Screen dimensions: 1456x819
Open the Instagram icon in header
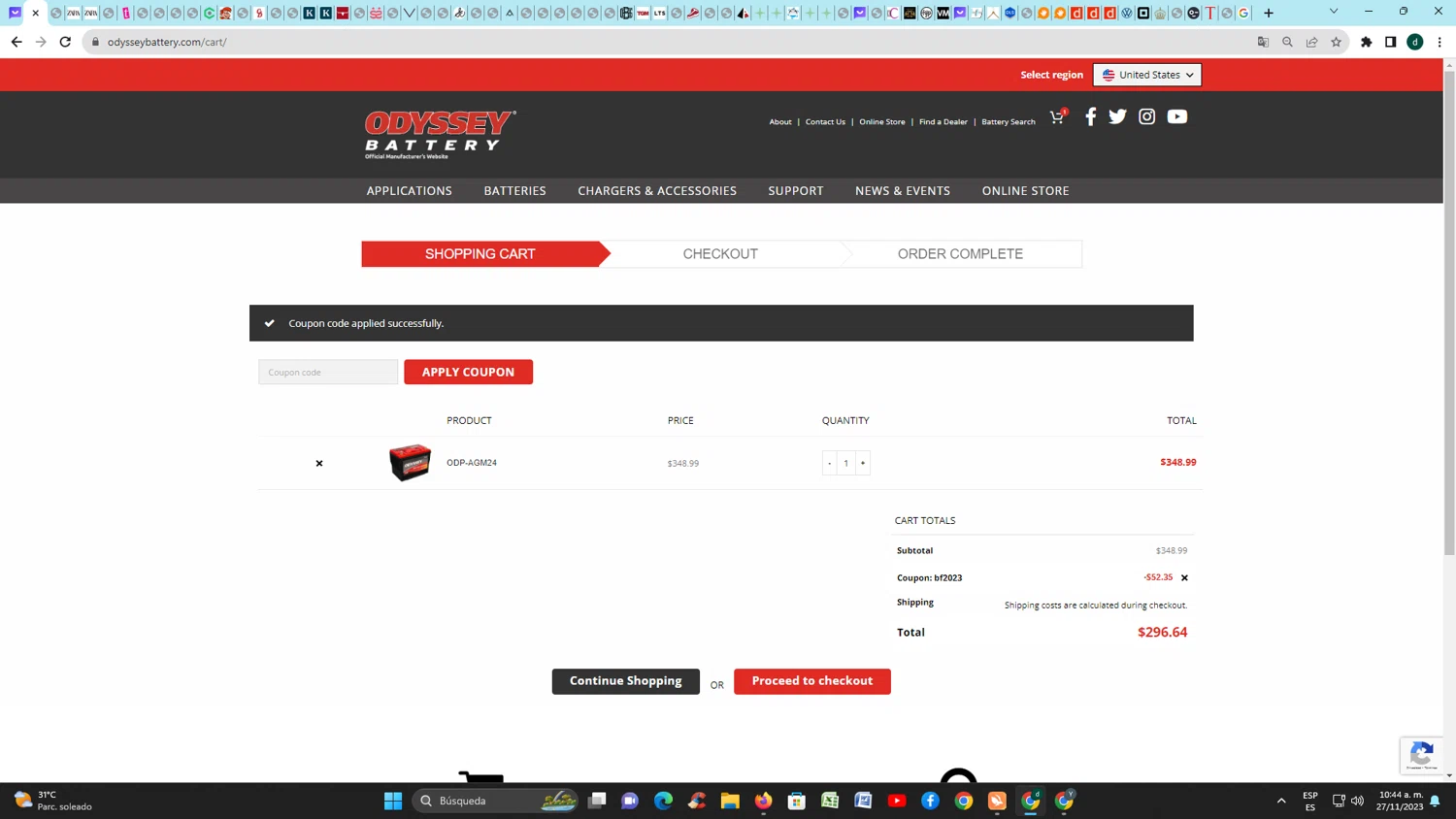point(1146,116)
